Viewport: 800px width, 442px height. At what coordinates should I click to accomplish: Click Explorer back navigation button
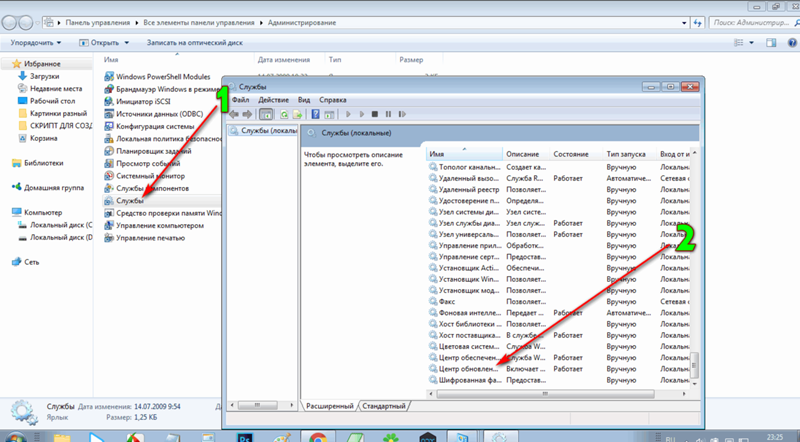[9, 22]
